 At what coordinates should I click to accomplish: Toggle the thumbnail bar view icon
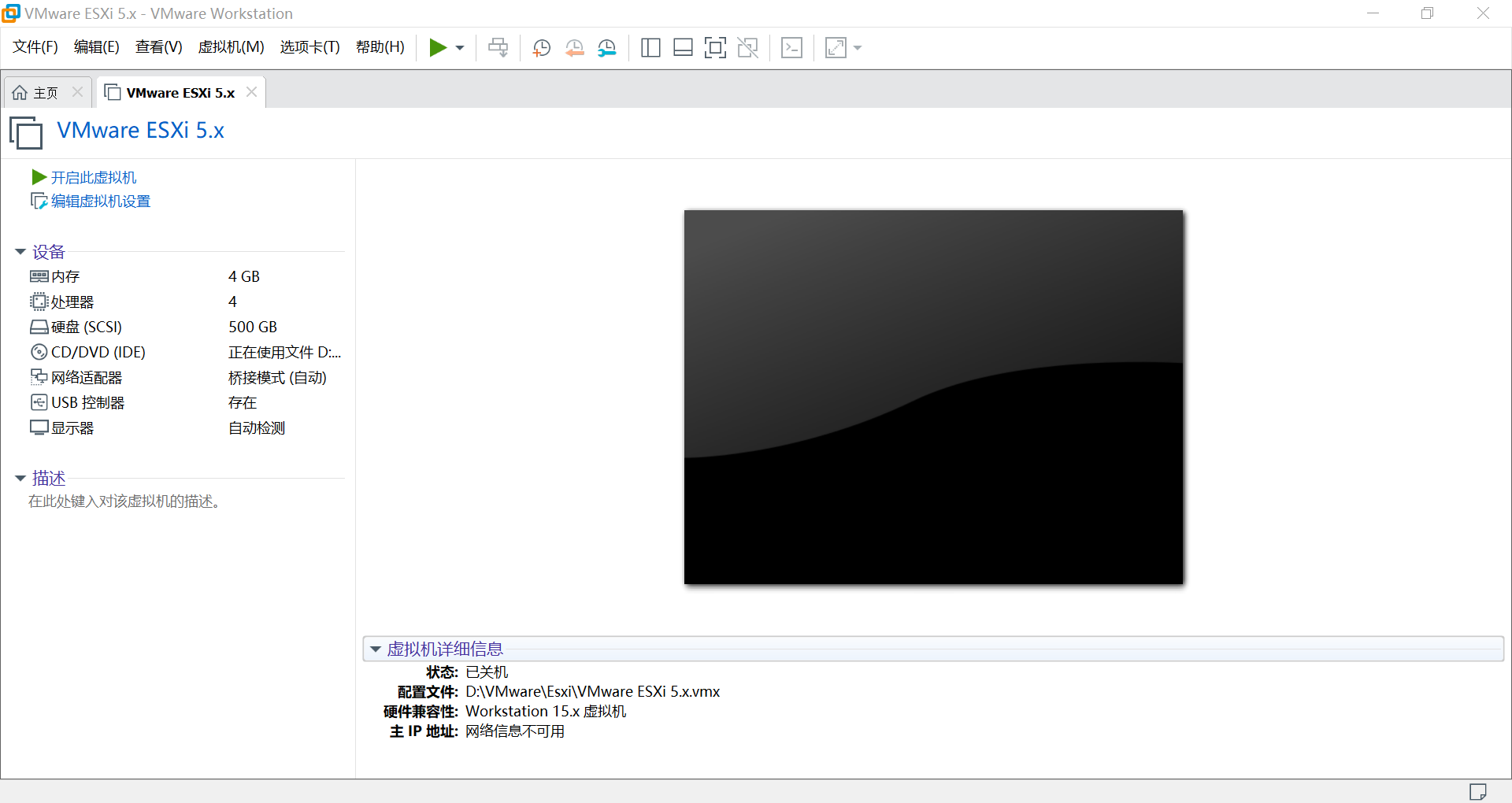tap(683, 48)
